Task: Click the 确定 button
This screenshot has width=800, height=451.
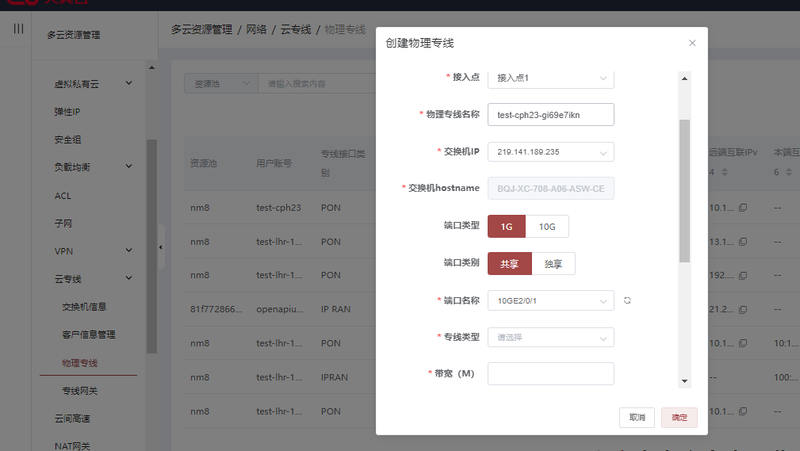Action: pyautogui.click(x=679, y=417)
